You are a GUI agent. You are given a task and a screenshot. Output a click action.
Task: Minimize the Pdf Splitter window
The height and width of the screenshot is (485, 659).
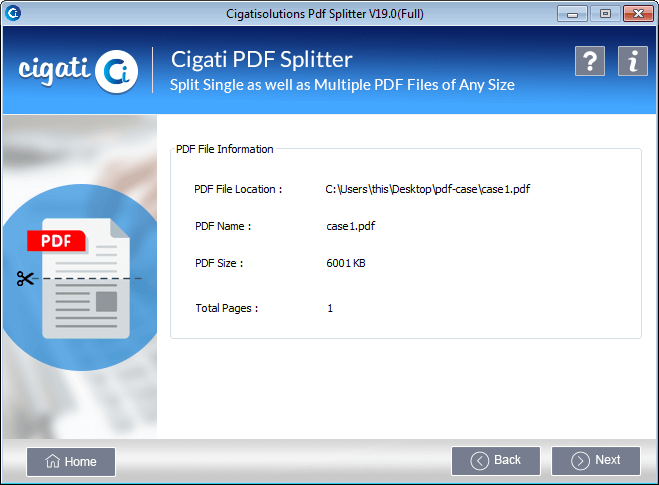coord(572,14)
